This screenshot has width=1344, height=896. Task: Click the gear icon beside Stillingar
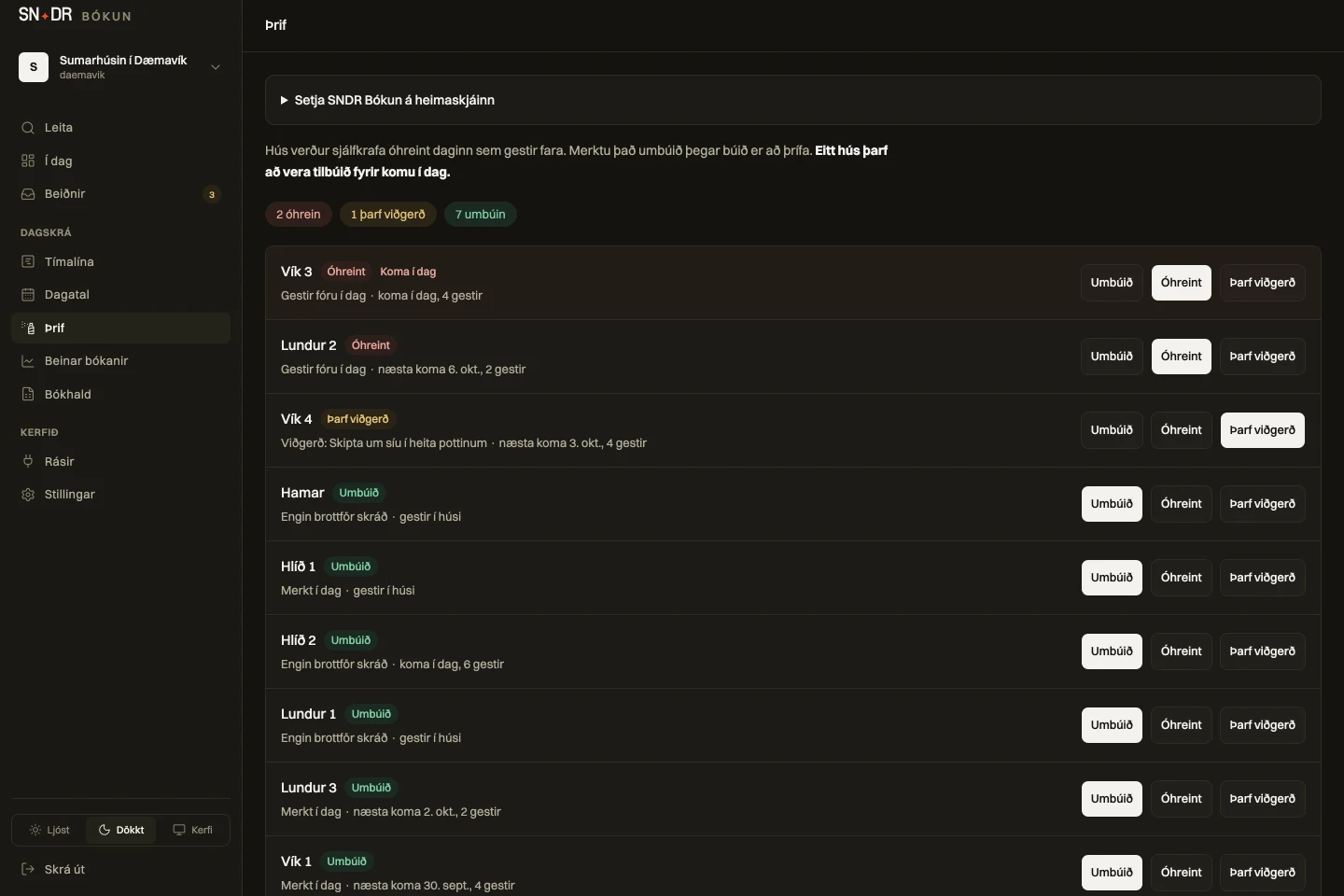click(28, 495)
